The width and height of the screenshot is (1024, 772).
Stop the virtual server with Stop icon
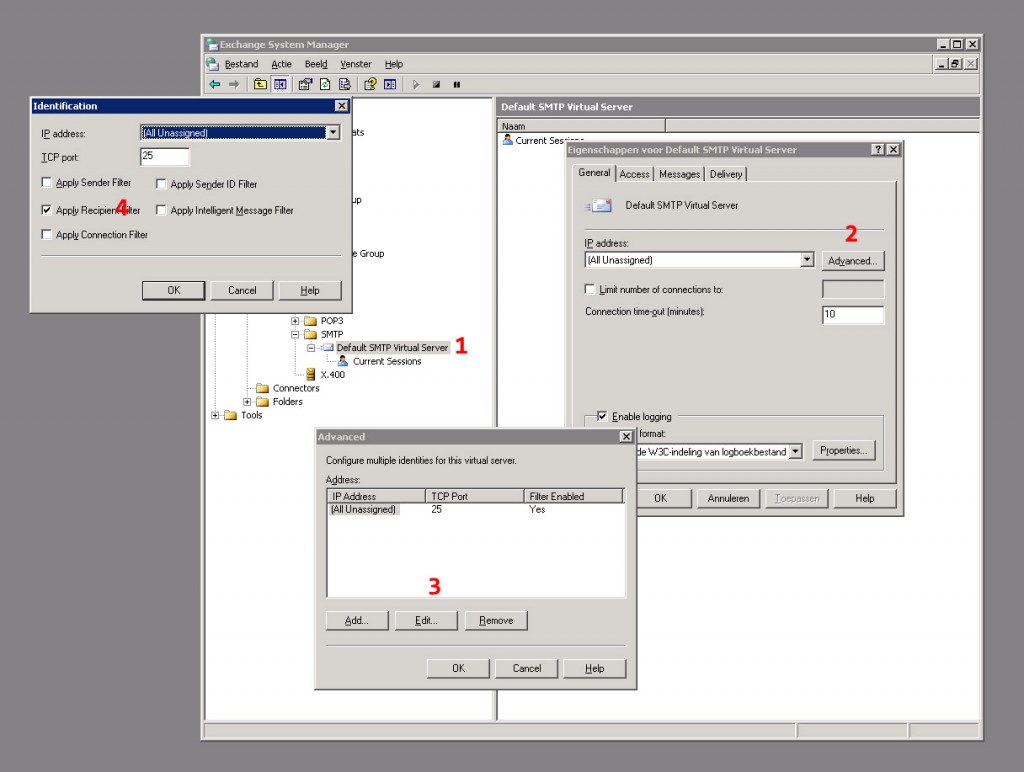pos(436,84)
